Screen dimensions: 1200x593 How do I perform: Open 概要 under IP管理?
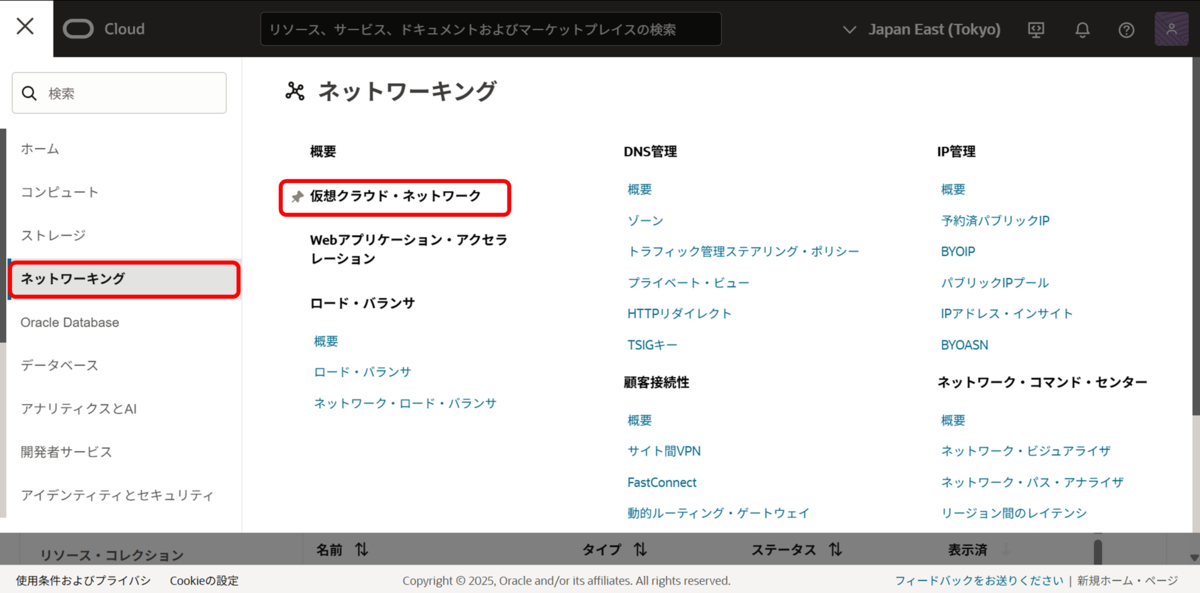953,189
